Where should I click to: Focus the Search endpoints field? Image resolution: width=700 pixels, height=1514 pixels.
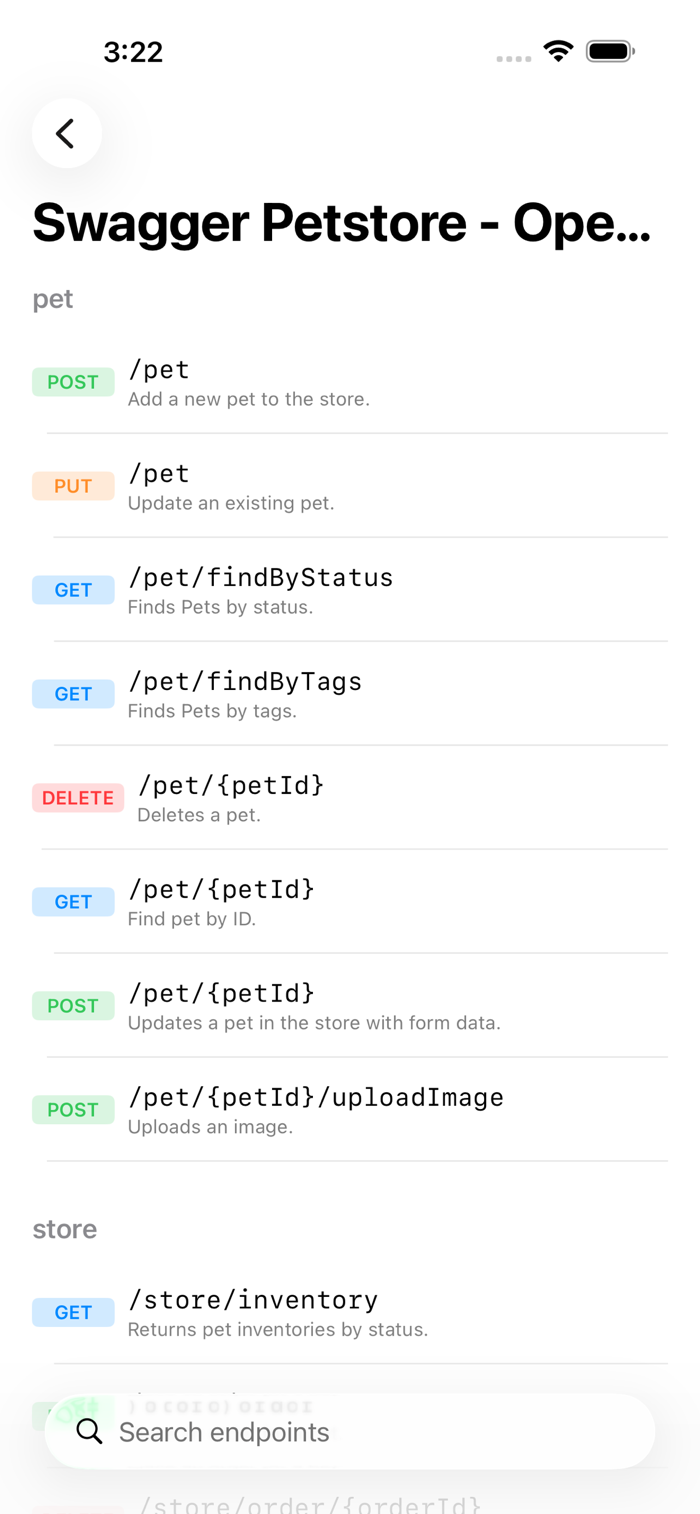pos(350,1431)
